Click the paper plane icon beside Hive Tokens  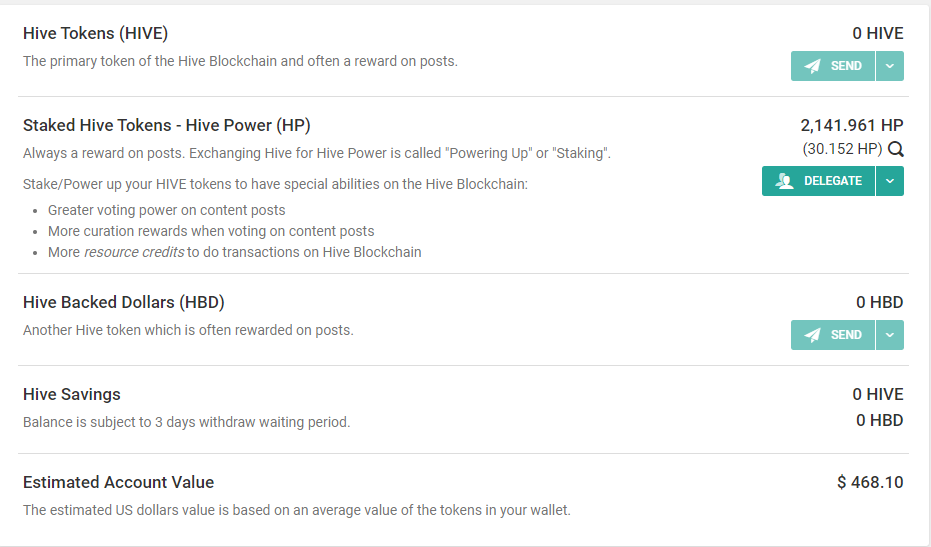click(812, 66)
